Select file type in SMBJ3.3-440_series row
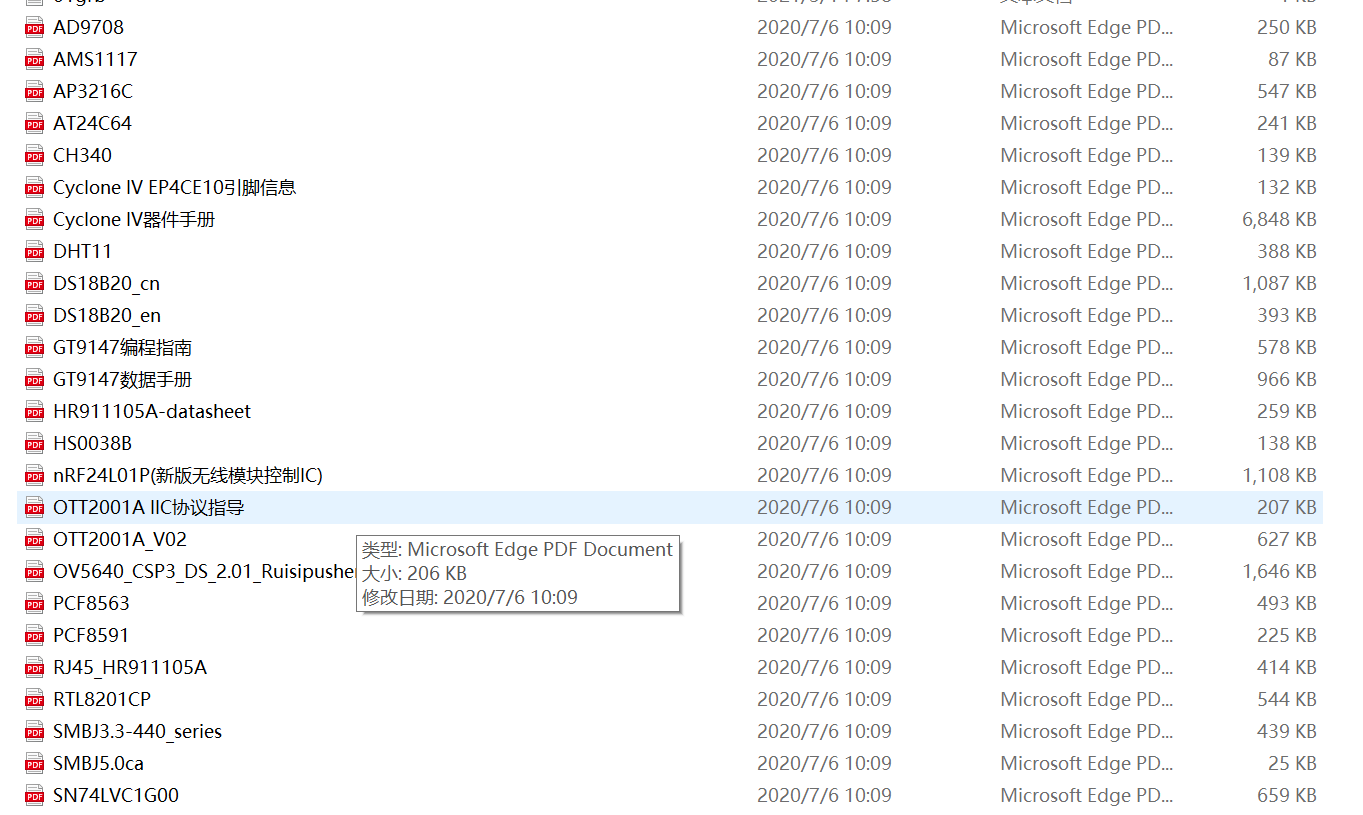The height and width of the screenshot is (815, 1363). coord(1087,731)
